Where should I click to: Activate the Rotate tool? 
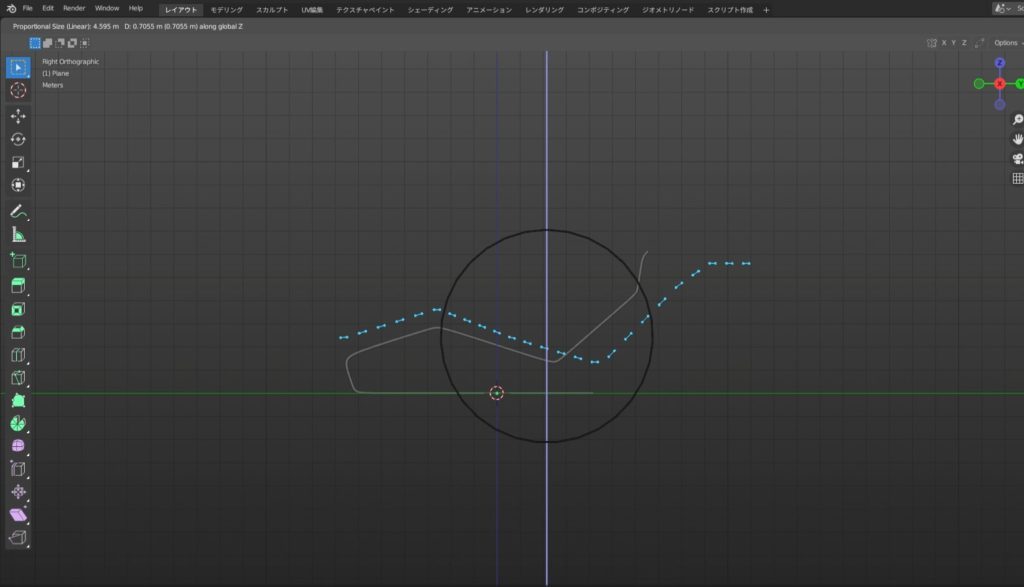click(x=18, y=139)
